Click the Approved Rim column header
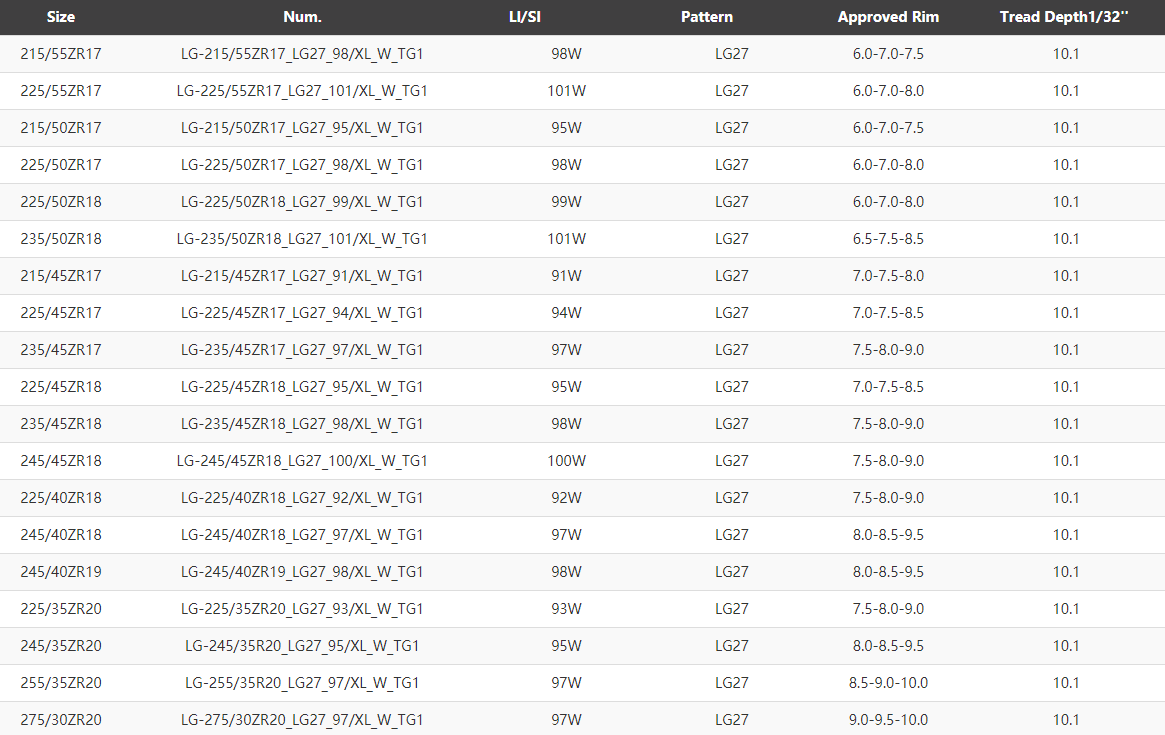 (x=888, y=17)
